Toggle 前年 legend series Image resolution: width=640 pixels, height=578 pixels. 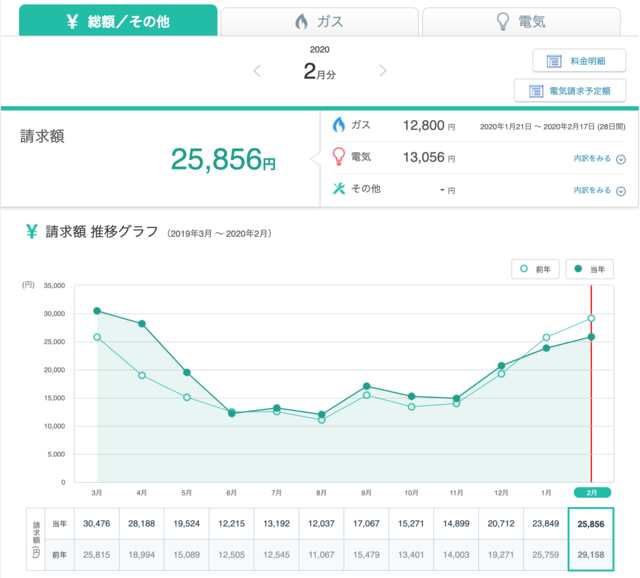pyautogui.click(x=535, y=269)
